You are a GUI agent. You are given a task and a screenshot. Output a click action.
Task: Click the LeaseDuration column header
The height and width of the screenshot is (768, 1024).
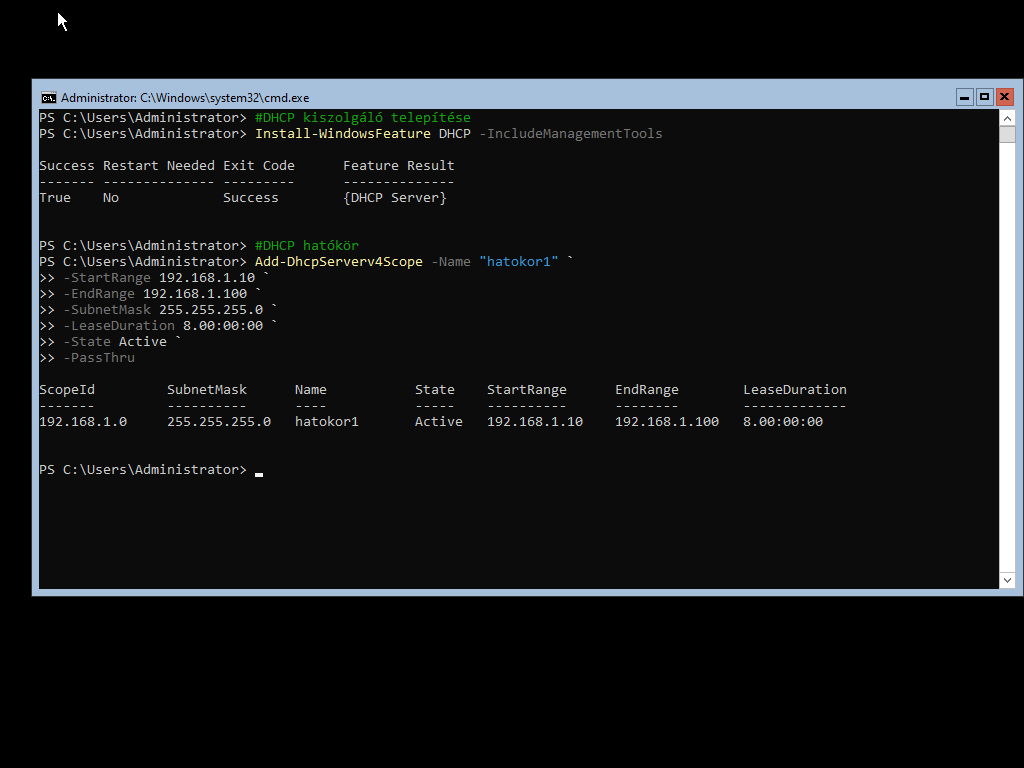(x=794, y=390)
